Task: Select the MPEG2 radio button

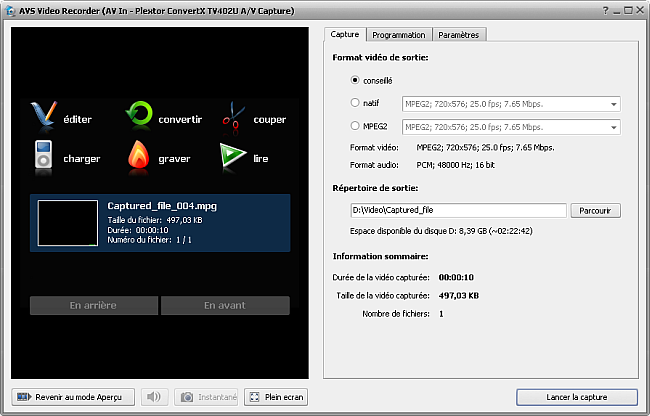Action: pyautogui.click(x=355, y=126)
